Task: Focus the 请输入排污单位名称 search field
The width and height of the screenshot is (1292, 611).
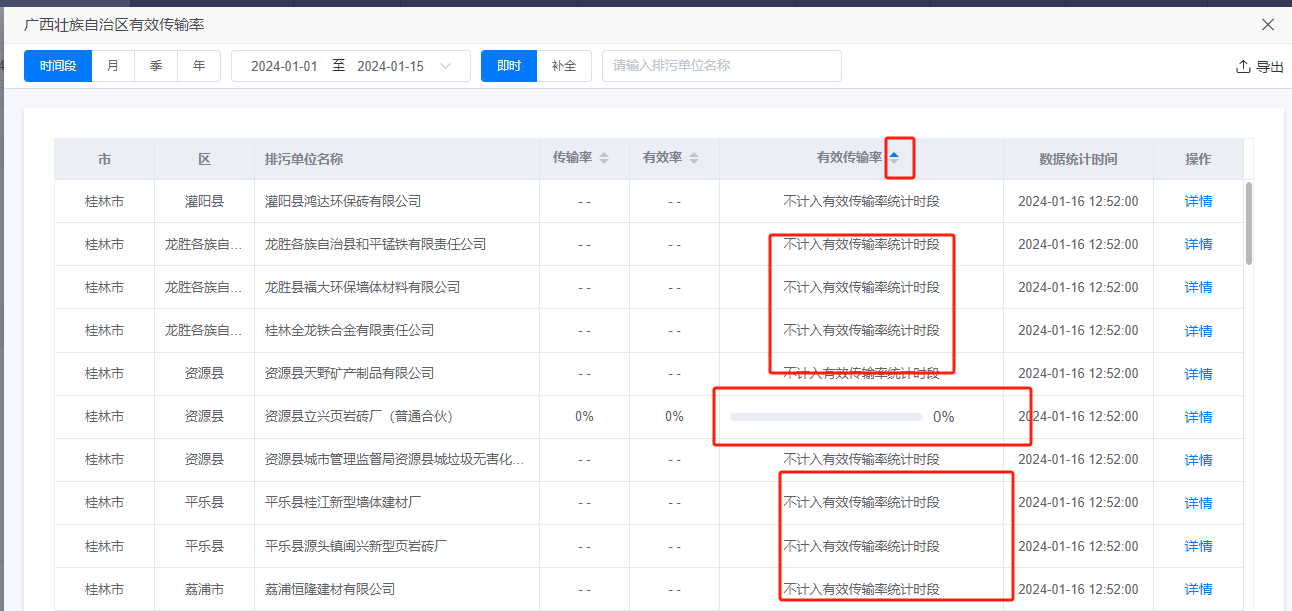Action: click(x=722, y=66)
